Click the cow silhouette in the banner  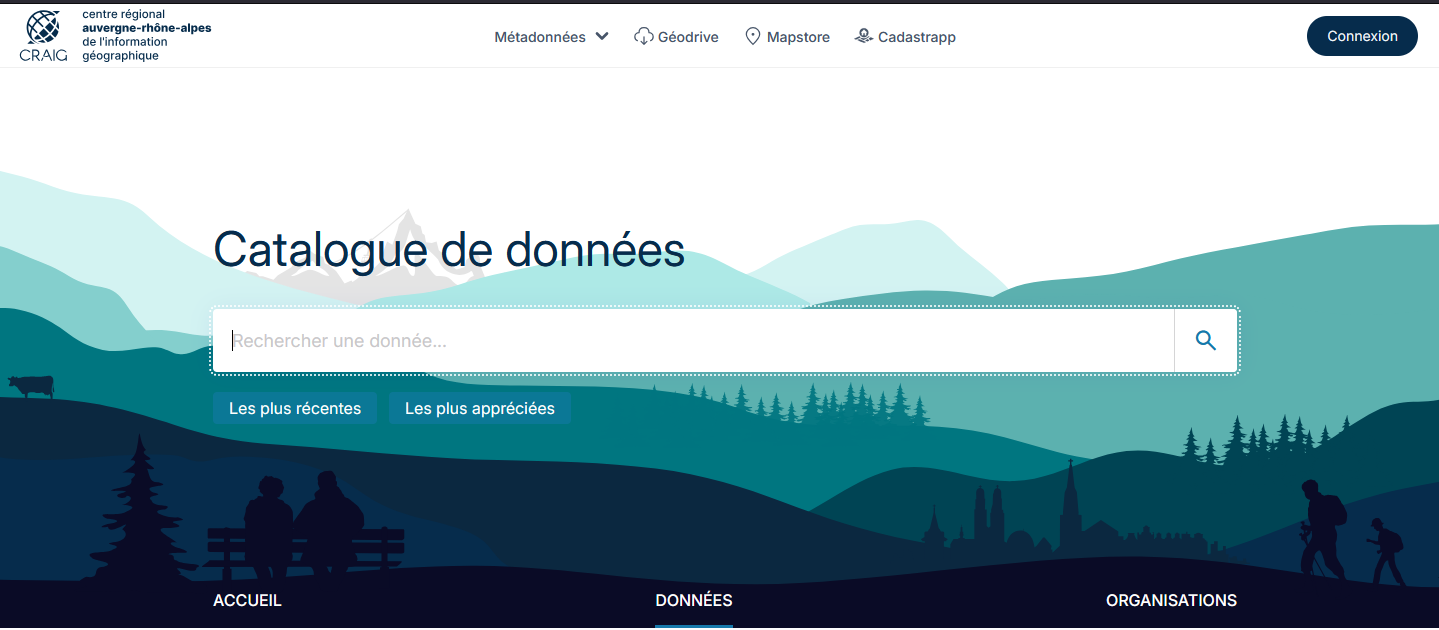pos(31,385)
